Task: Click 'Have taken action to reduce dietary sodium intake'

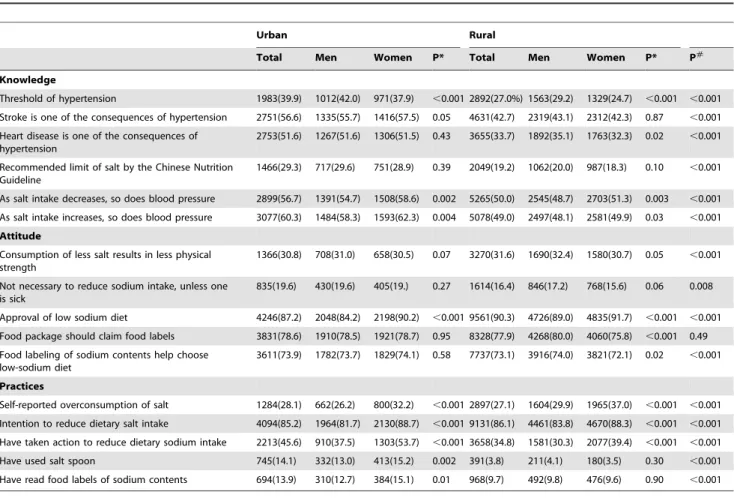Action: 113,443
